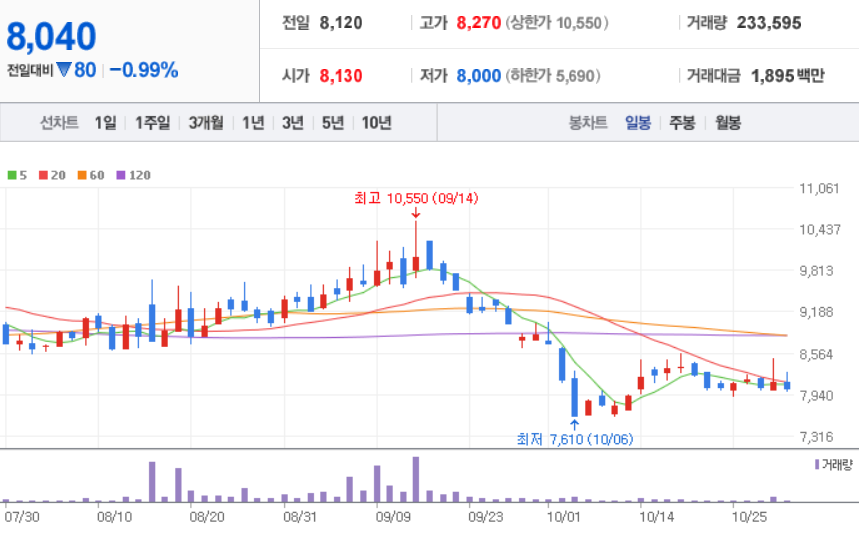Click the purple 120-day moving average swatch
The image size is (859, 540).
tap(121, 175)
